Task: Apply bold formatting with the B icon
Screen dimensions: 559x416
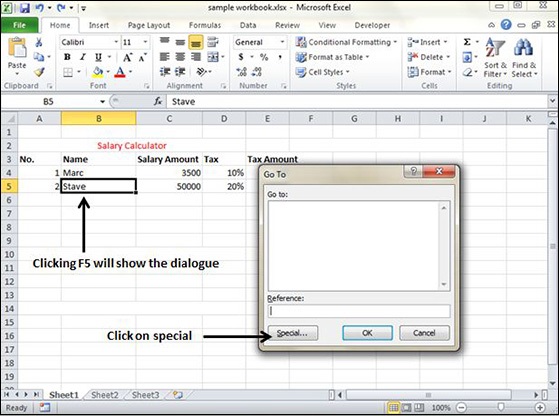Action: coord(67,57)
